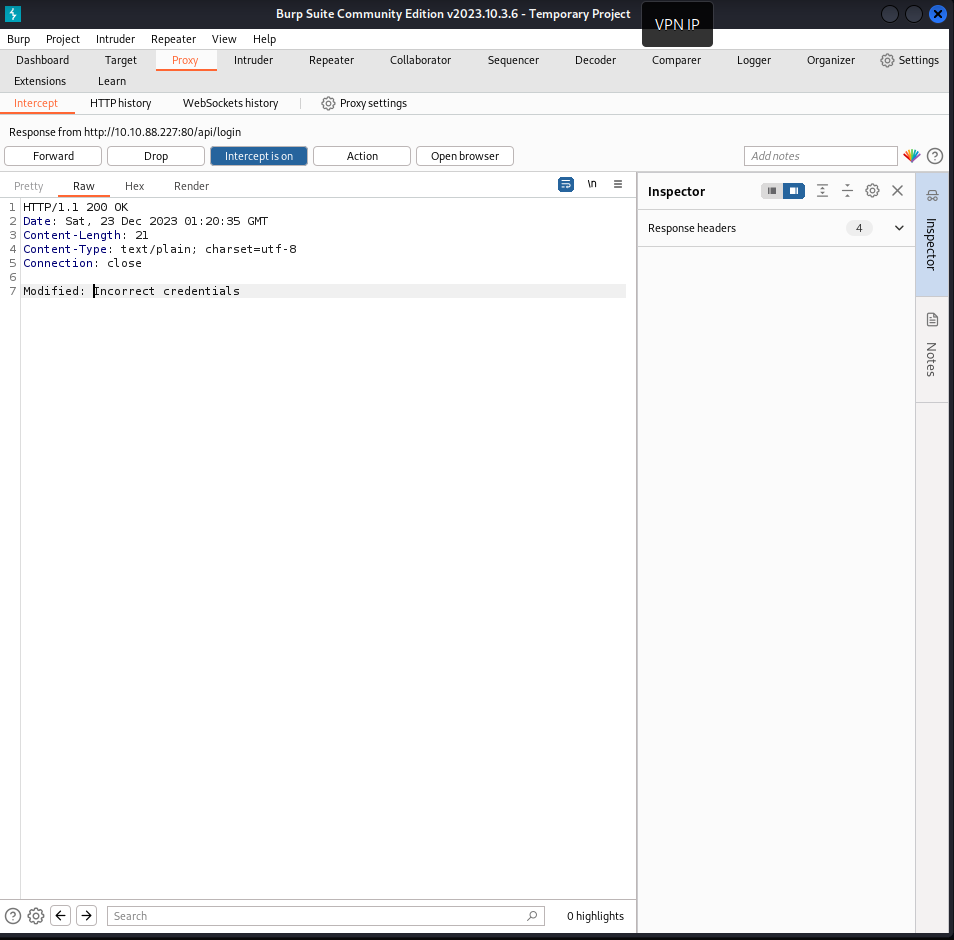
Task: Open the View menu
Action: coord(224,39)
